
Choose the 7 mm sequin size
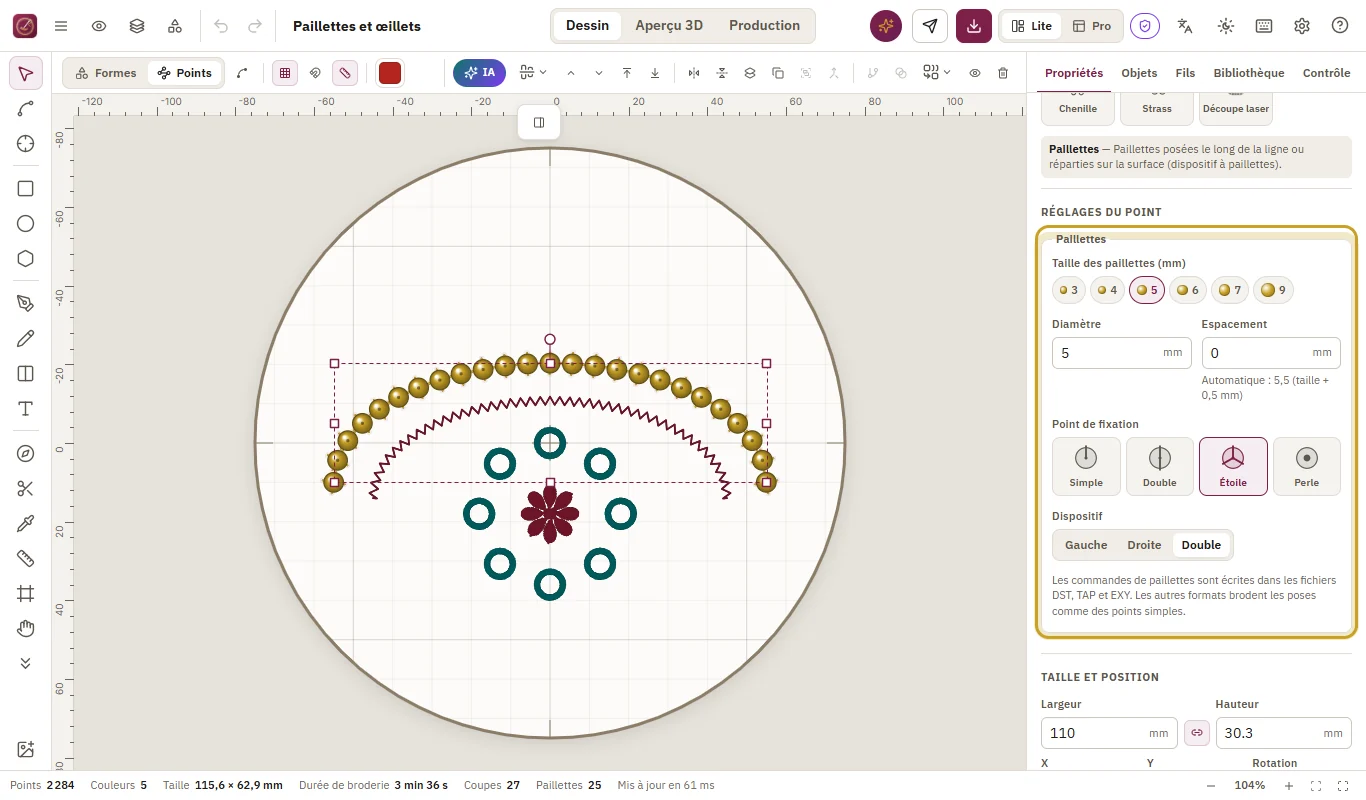pyautogui.click(x=1230, y=290)
